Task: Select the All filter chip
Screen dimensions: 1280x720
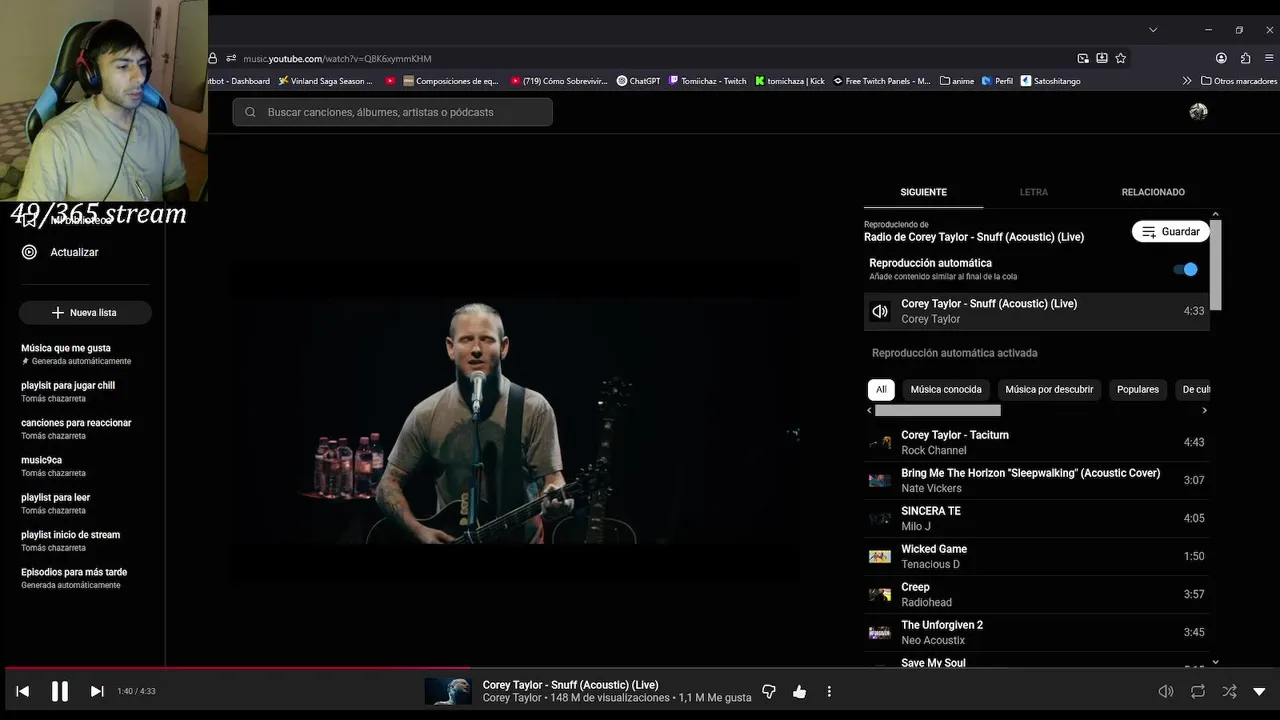Action: pos(881,389)
